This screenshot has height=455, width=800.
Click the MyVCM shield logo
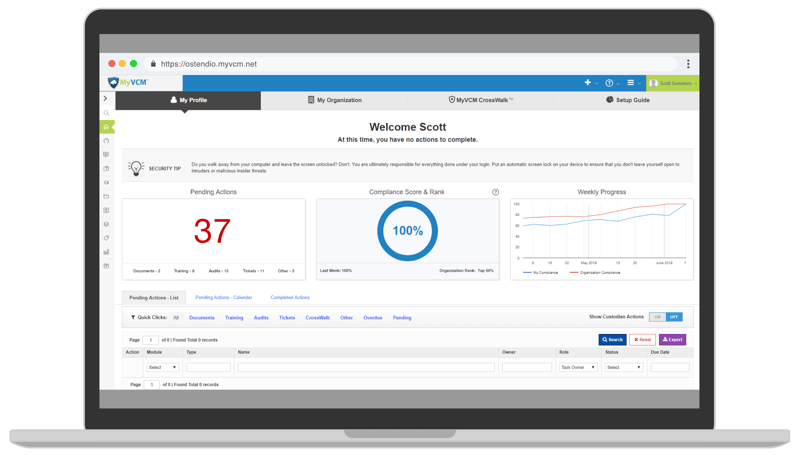(x=113, y=82)
